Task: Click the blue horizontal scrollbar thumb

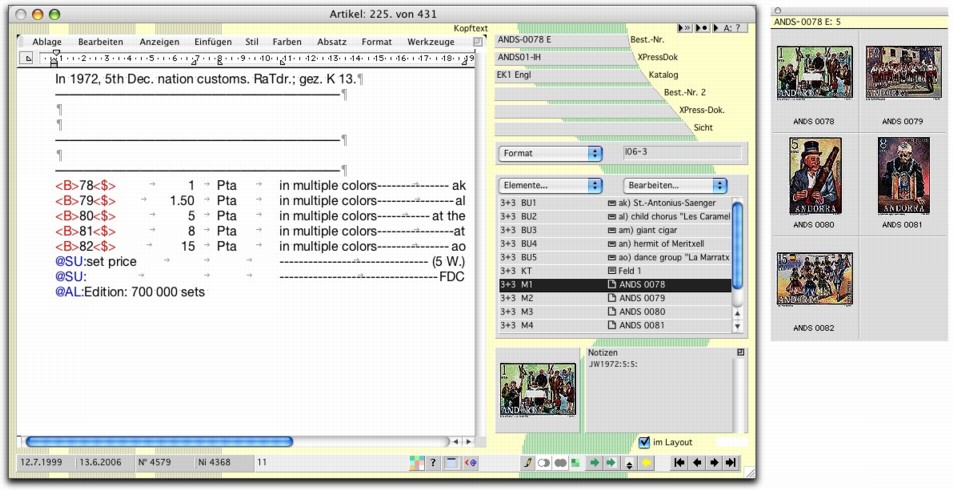Action: pyautogui.click(x=160, y=440)
